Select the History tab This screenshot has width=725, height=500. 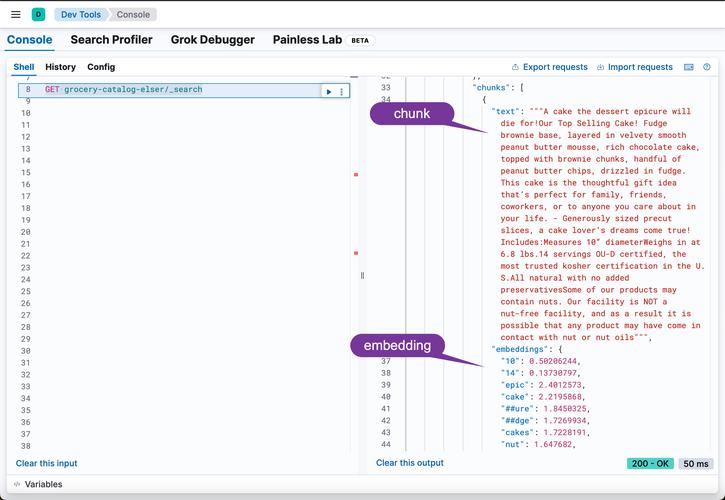point(60,67)
